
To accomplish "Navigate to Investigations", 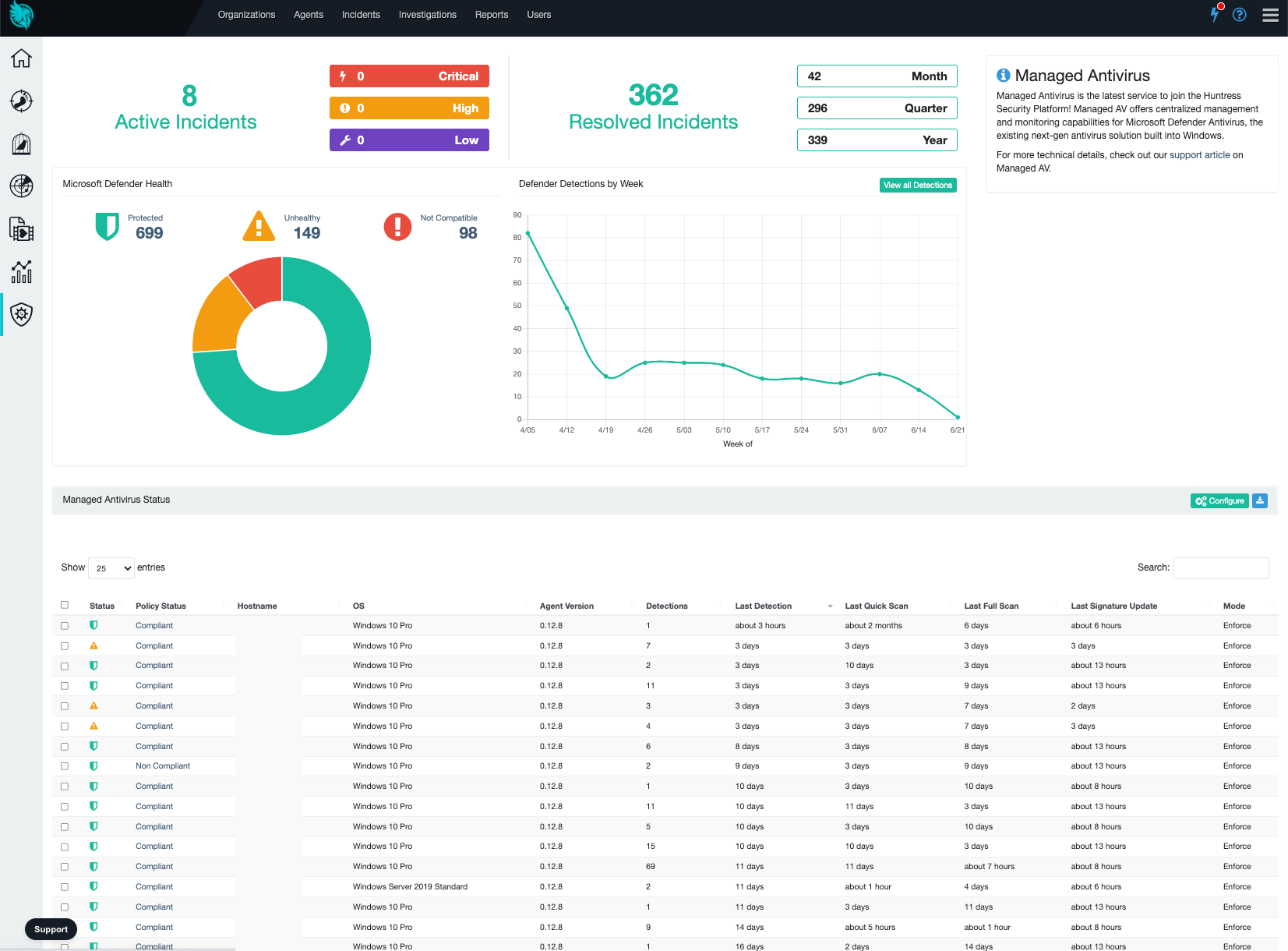I will tap(428, 15).
